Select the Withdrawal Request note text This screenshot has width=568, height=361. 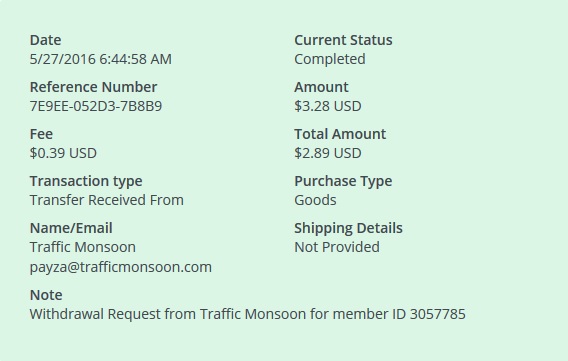click(x=247, y=314)
